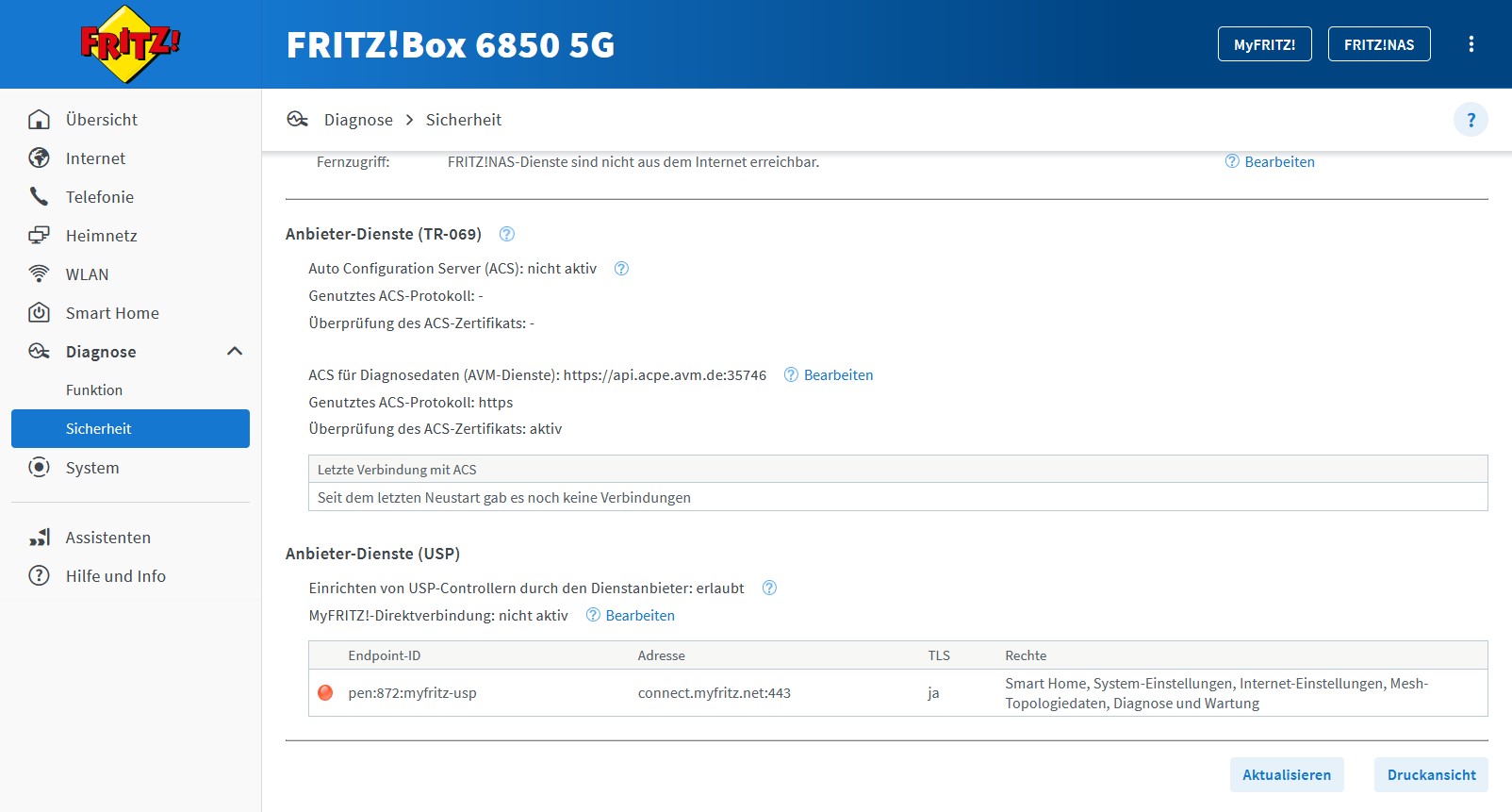Image resolution: width=1512 pixels, height=812 pixels.
Task: Click the FRITZ!Box 6850 5G title
Action: tap(451, 45)
